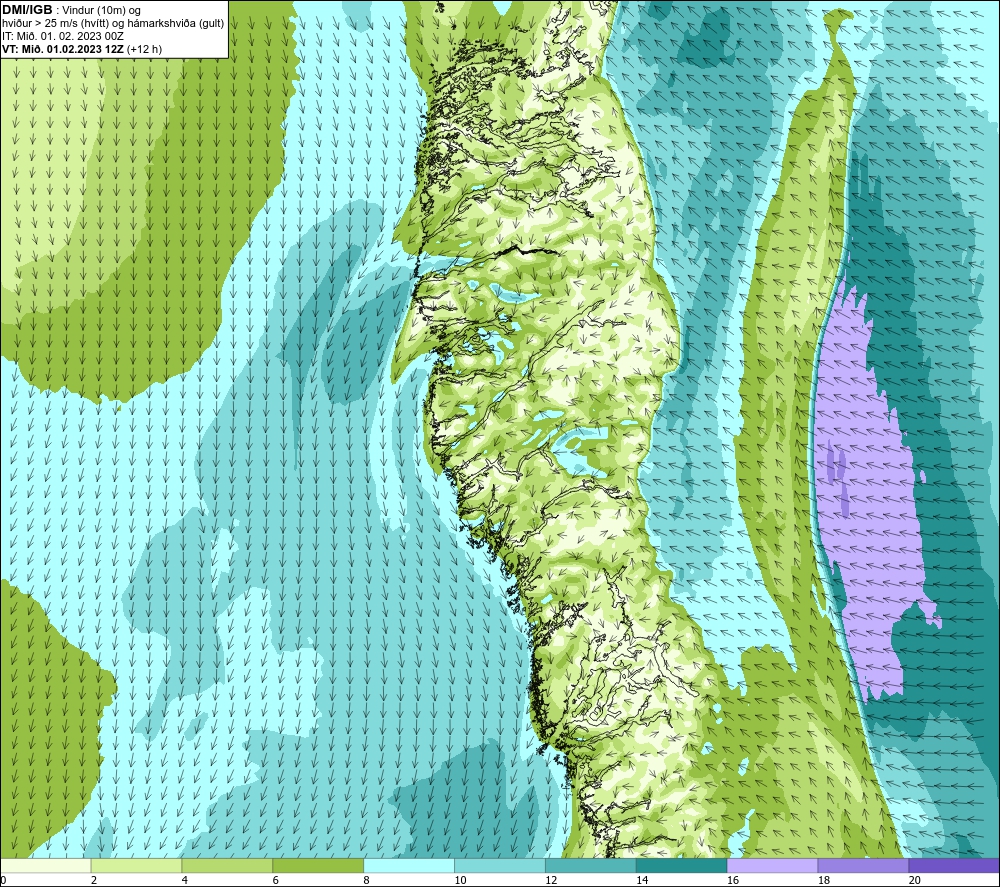Screen dimensions: 1000x887
Task: Click the legend tick label '12'
Action: click(551, 880)
